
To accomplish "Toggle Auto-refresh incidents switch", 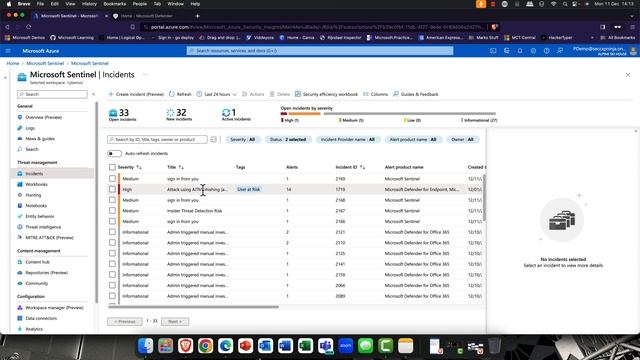I will pyautogui.click(x=114, y=153).
